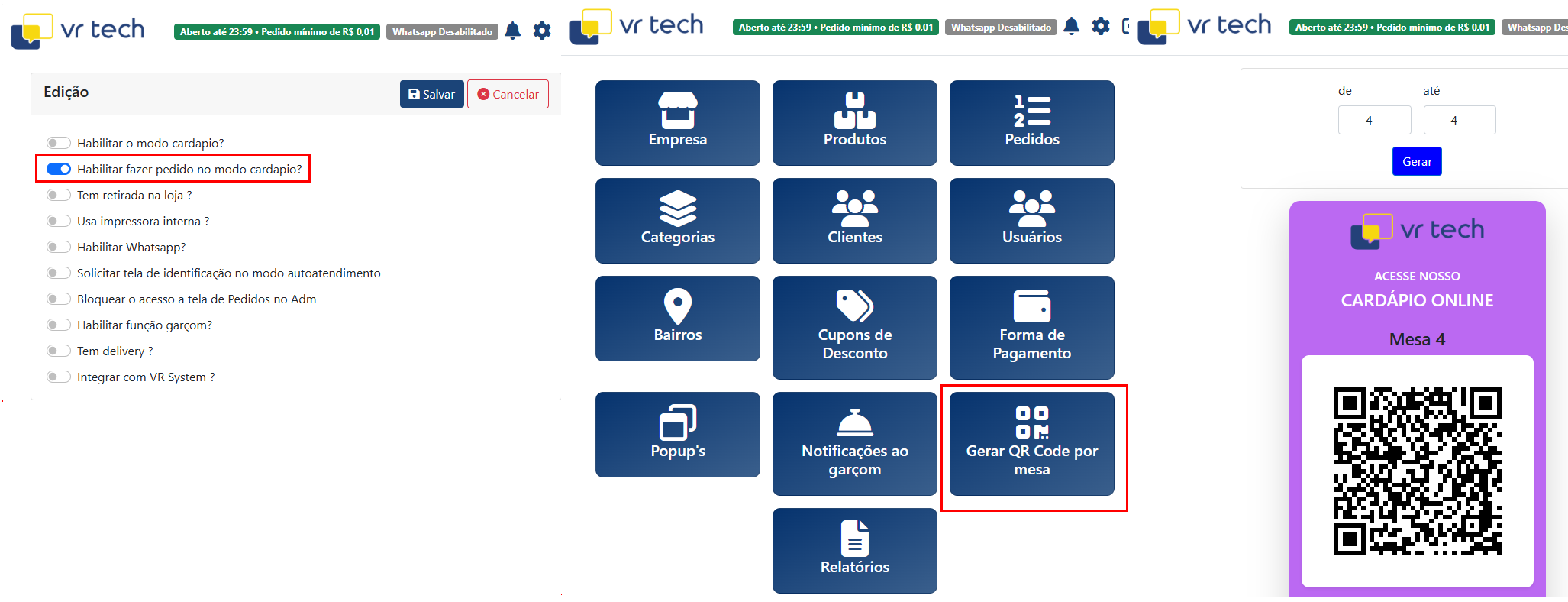This screenshot has width=1568, height=602.
Task: Enable 'Bloquear o acesso a tela de Pedidos no Adm'
Action: coord(59,299)
